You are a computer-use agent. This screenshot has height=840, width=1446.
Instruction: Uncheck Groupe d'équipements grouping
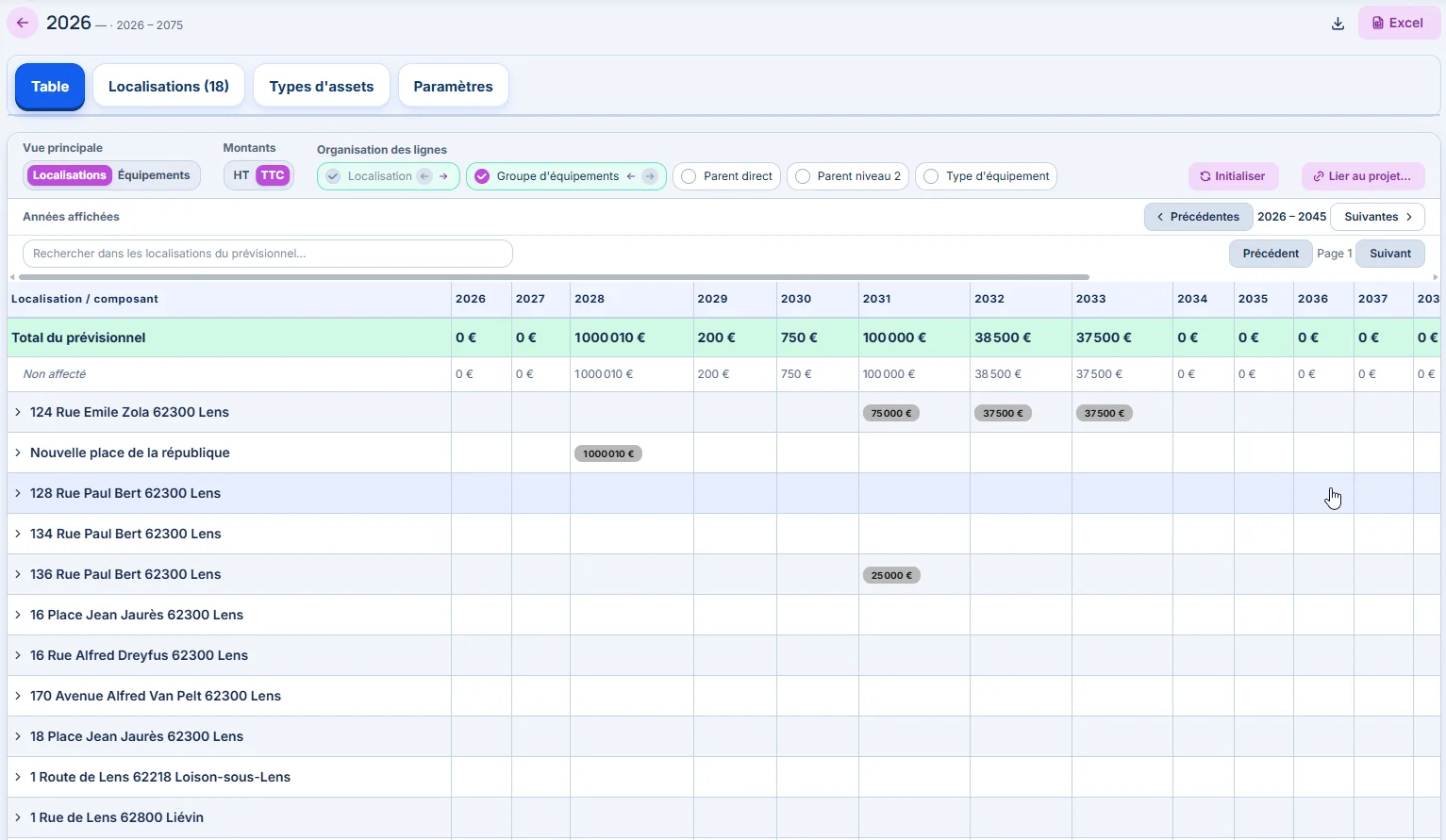tap(482, 176)
